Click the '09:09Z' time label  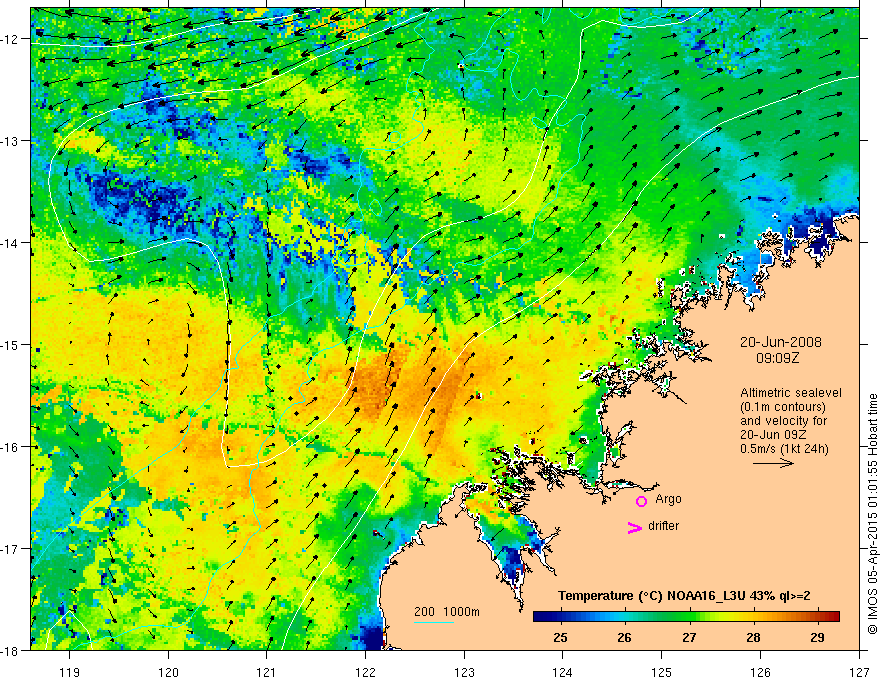coord(777,358)
